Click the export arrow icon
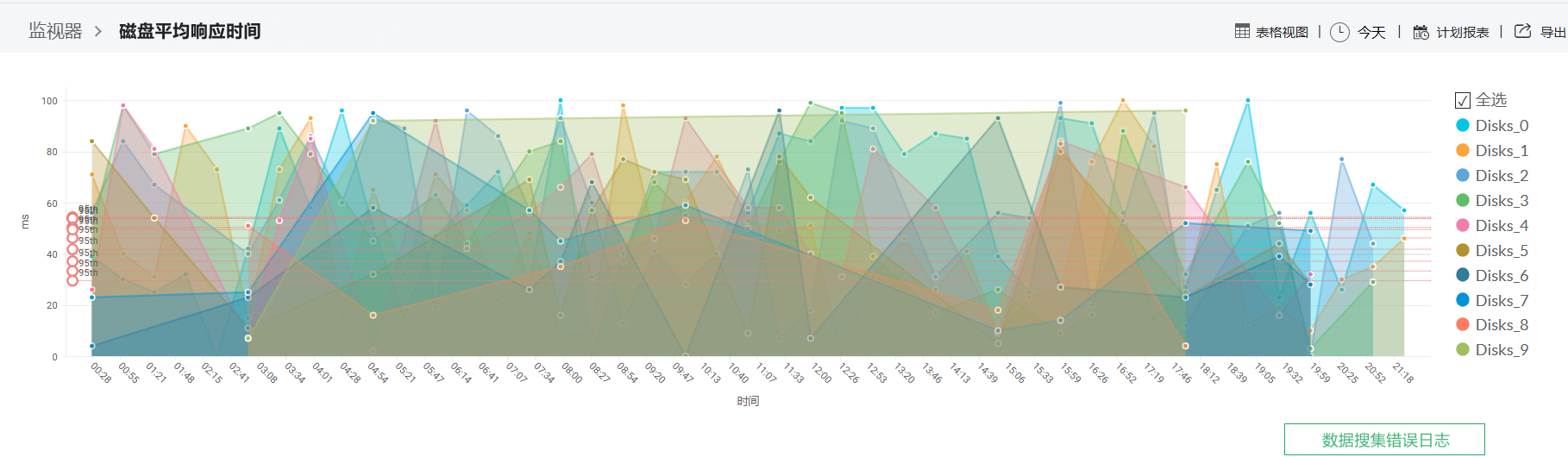The image size is (1568, 457). pos(1523,32)
